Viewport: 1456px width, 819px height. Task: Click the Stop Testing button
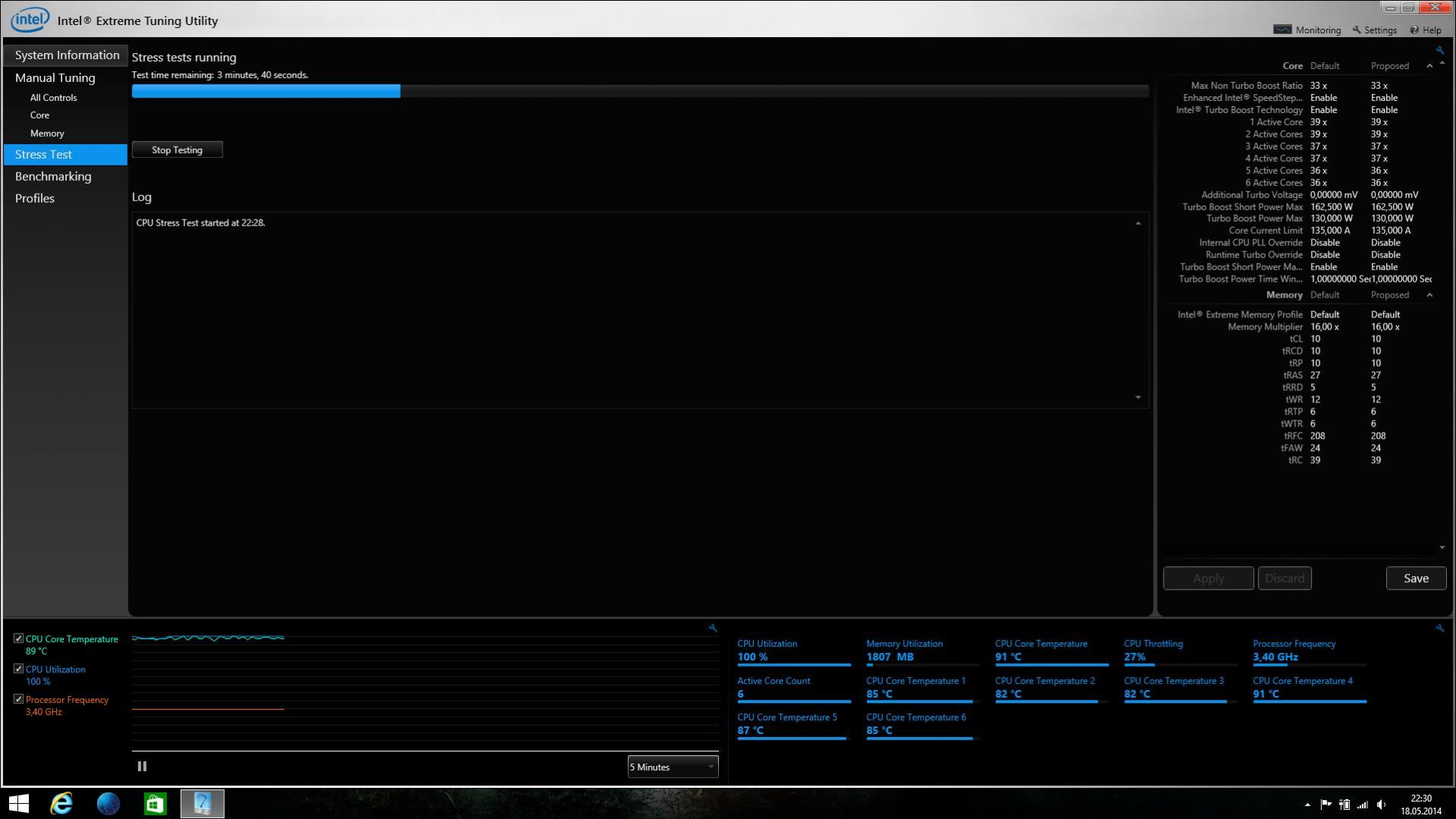point(177,150)
